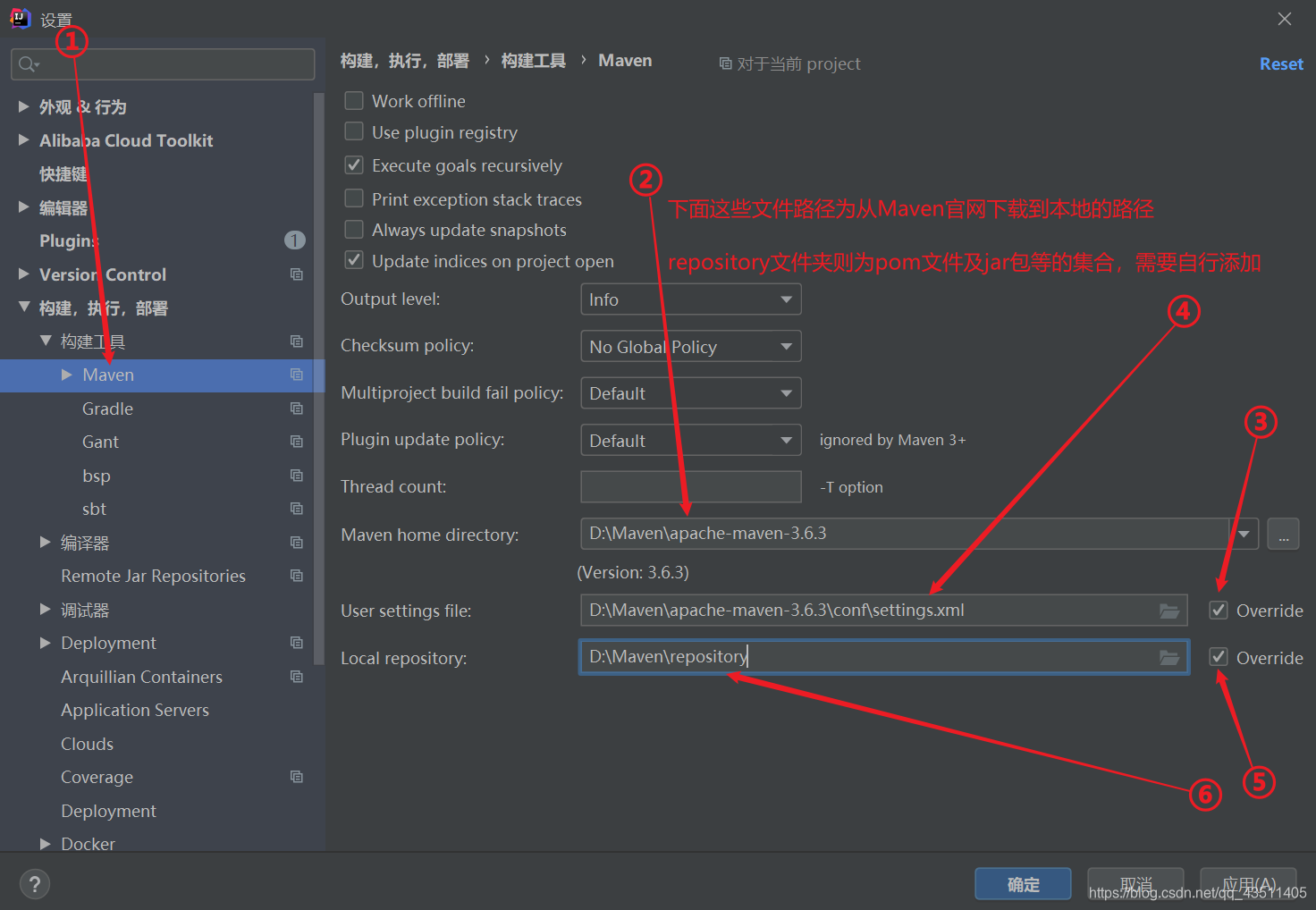1316x910 pixels.
Task: Toggle Override for Local repository
Action: point(1219,657)
